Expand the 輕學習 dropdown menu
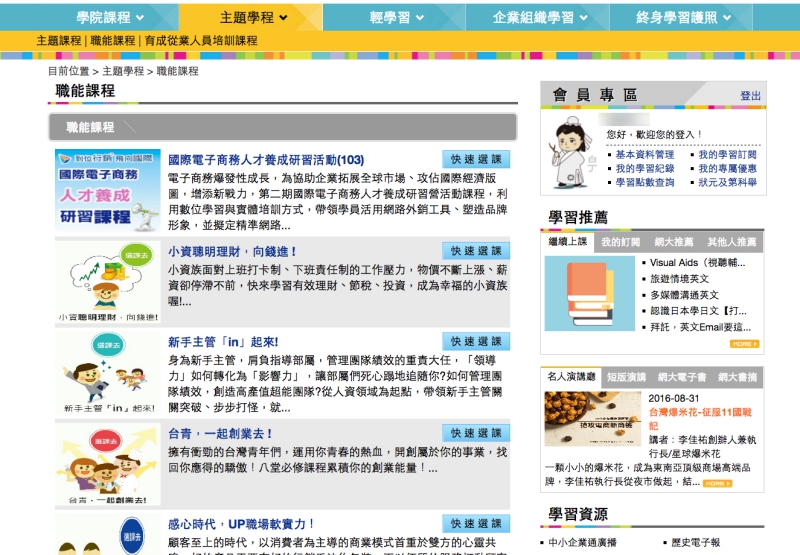Screen dimensions: 800x555 click(396, 18)
